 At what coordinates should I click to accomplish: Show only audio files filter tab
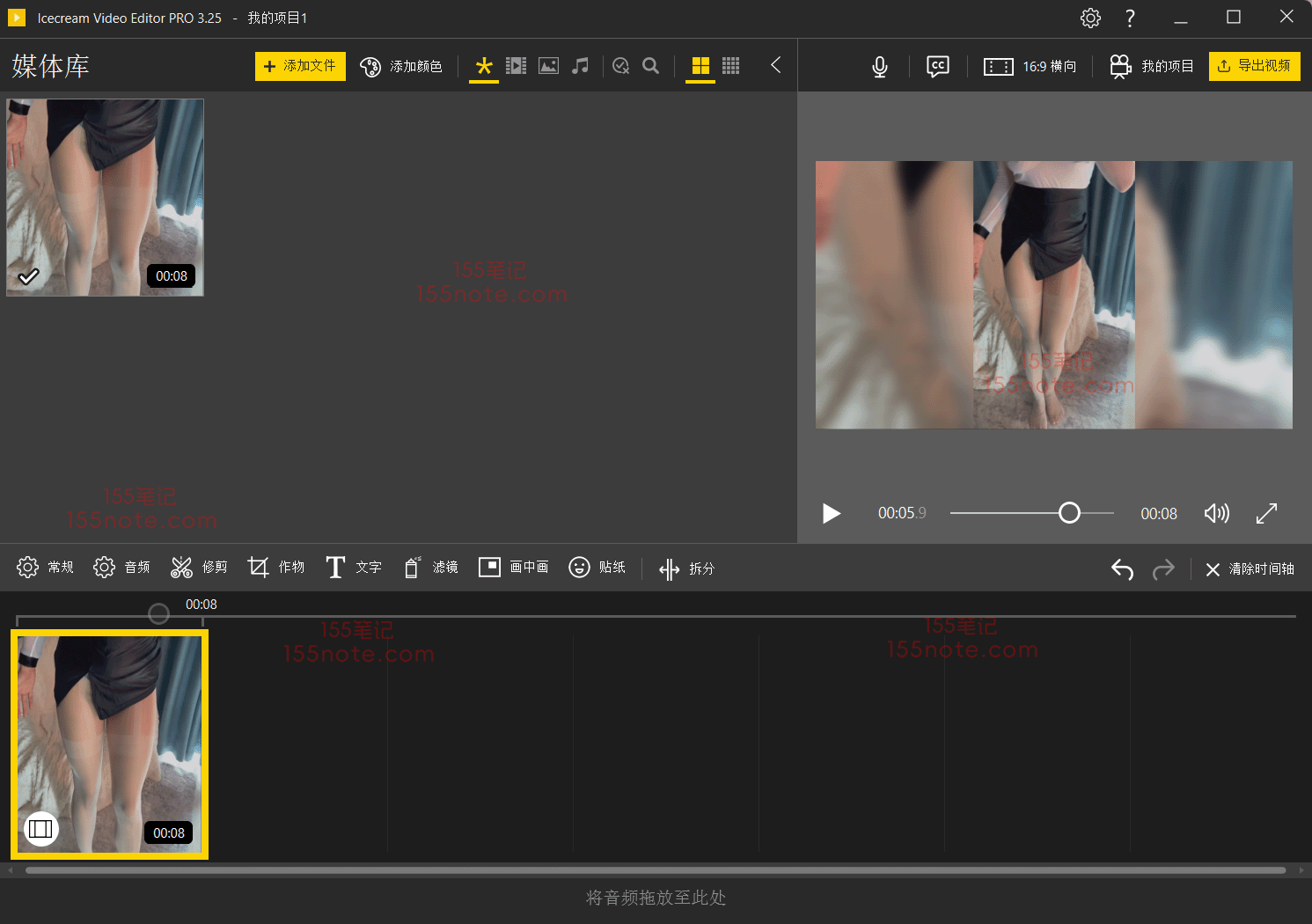[580, 66]
